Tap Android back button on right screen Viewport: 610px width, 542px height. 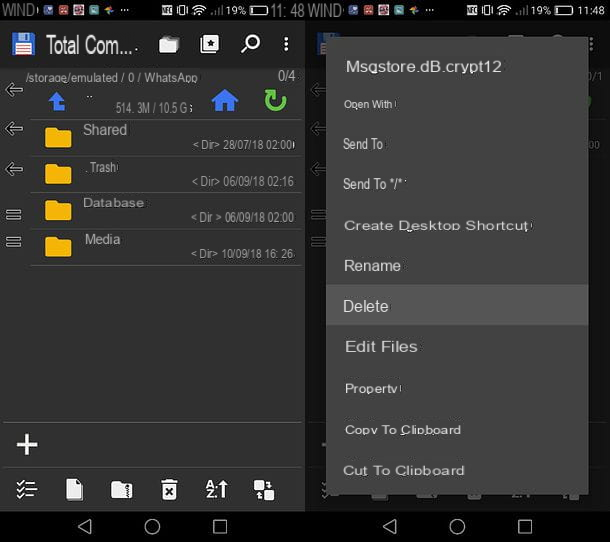click(390, 526)
